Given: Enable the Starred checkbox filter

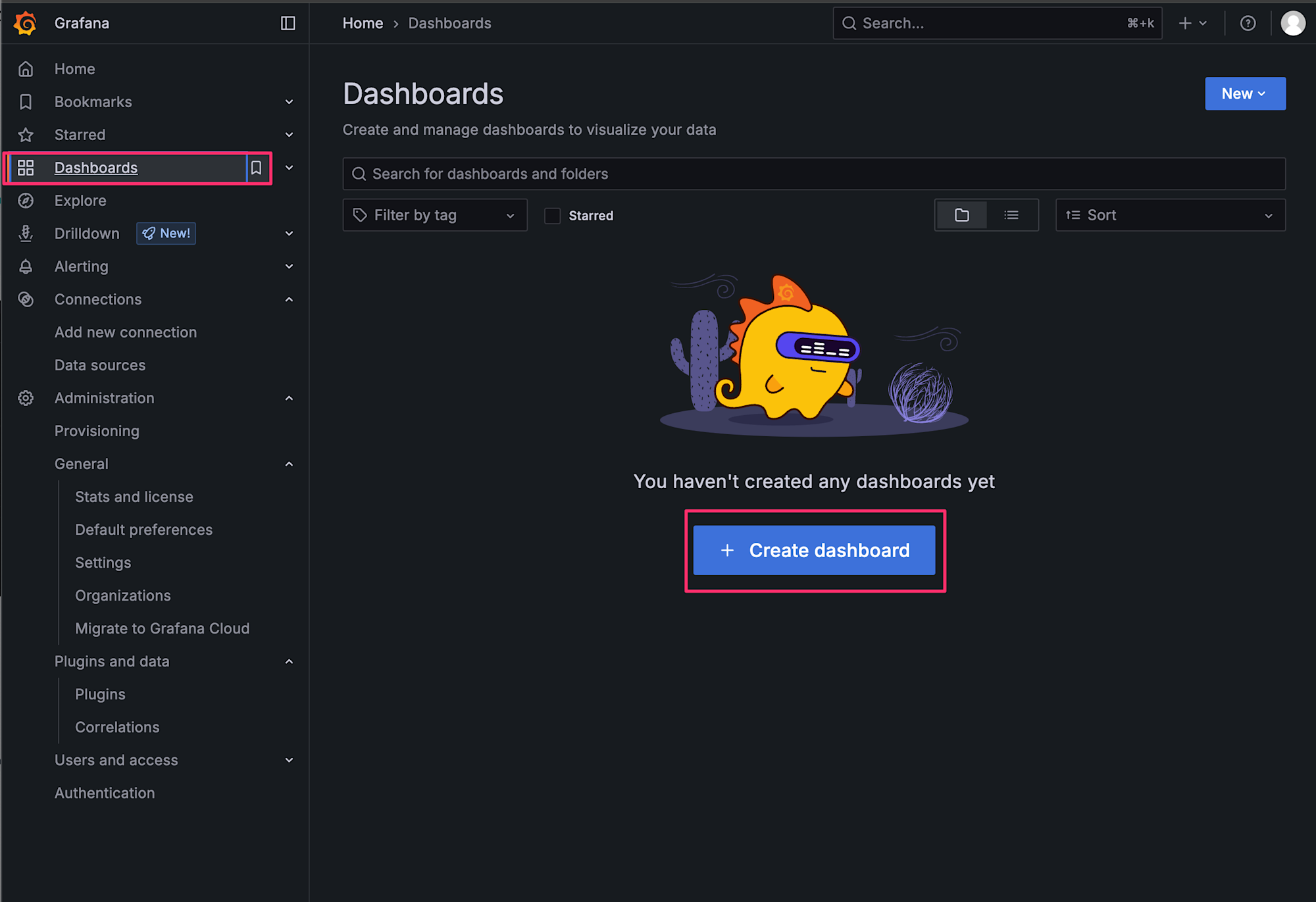Looking at the screenshot, I should point(553,216).
